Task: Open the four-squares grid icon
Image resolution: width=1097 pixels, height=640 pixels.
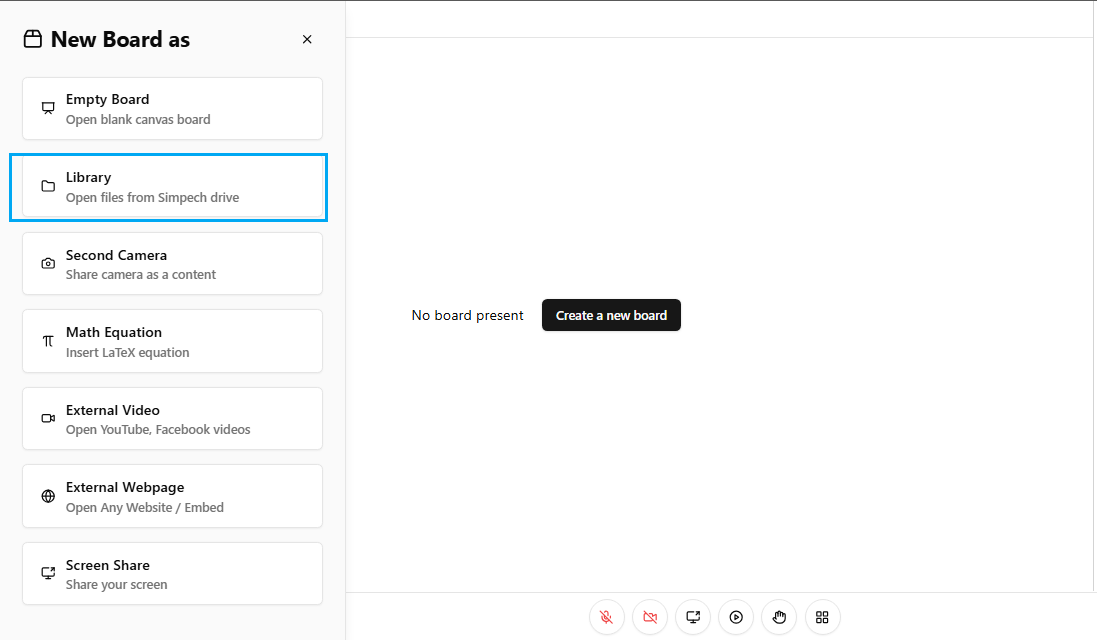Action: click(822, 617)
